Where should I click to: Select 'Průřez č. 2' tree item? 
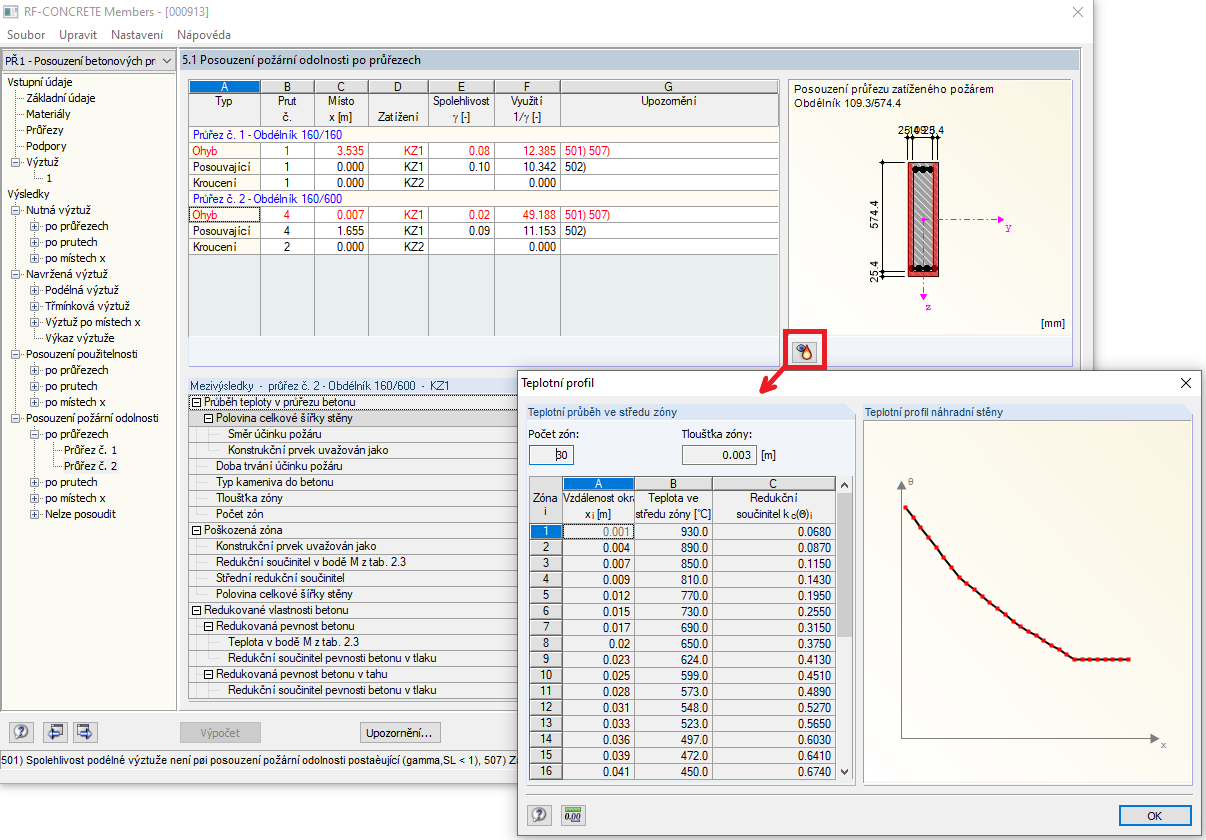[91, 466]
